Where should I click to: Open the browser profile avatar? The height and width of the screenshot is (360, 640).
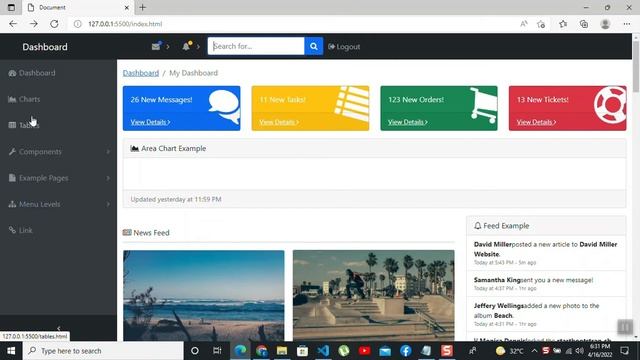605,24
